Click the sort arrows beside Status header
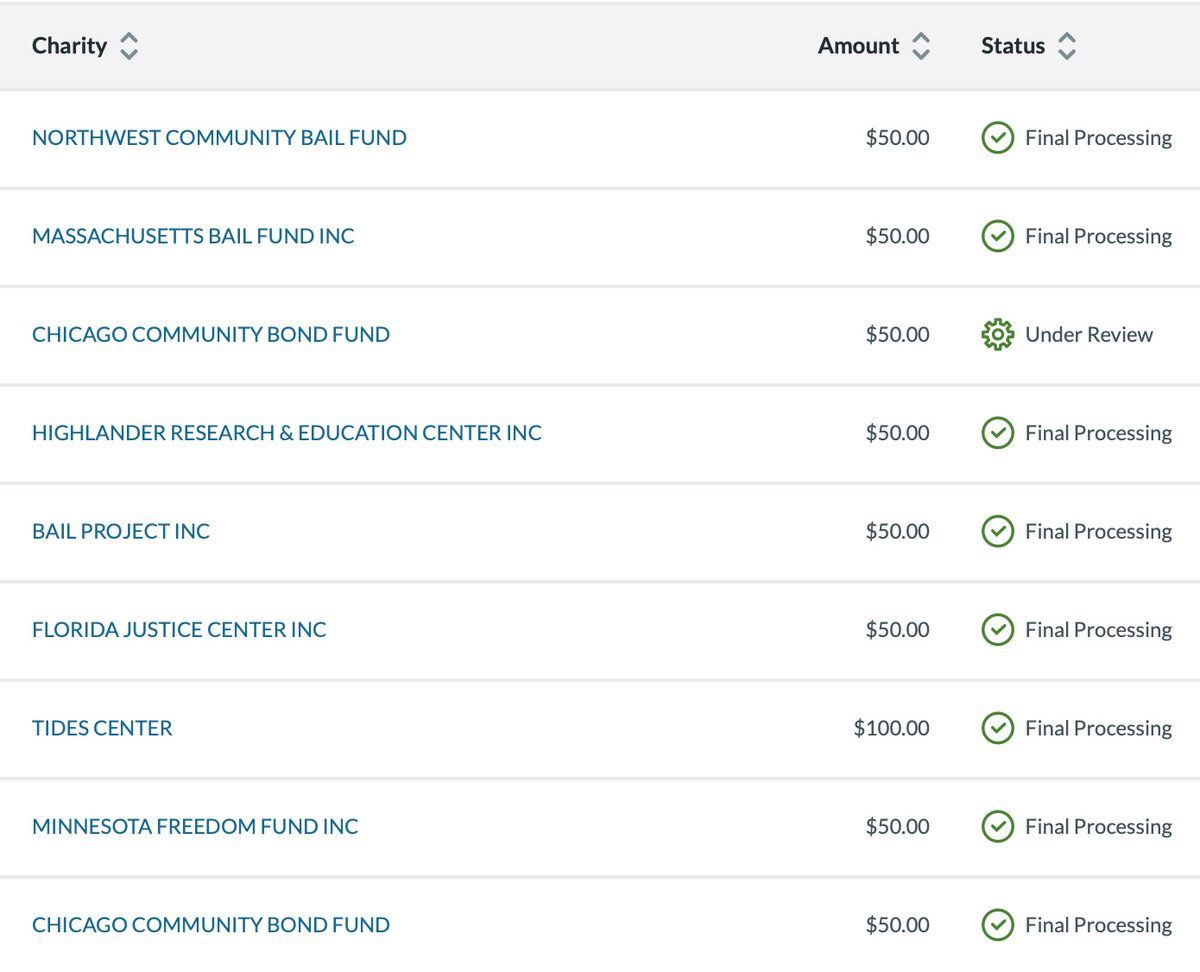The image size is (1200, 972). click(x=1067, y=46)
